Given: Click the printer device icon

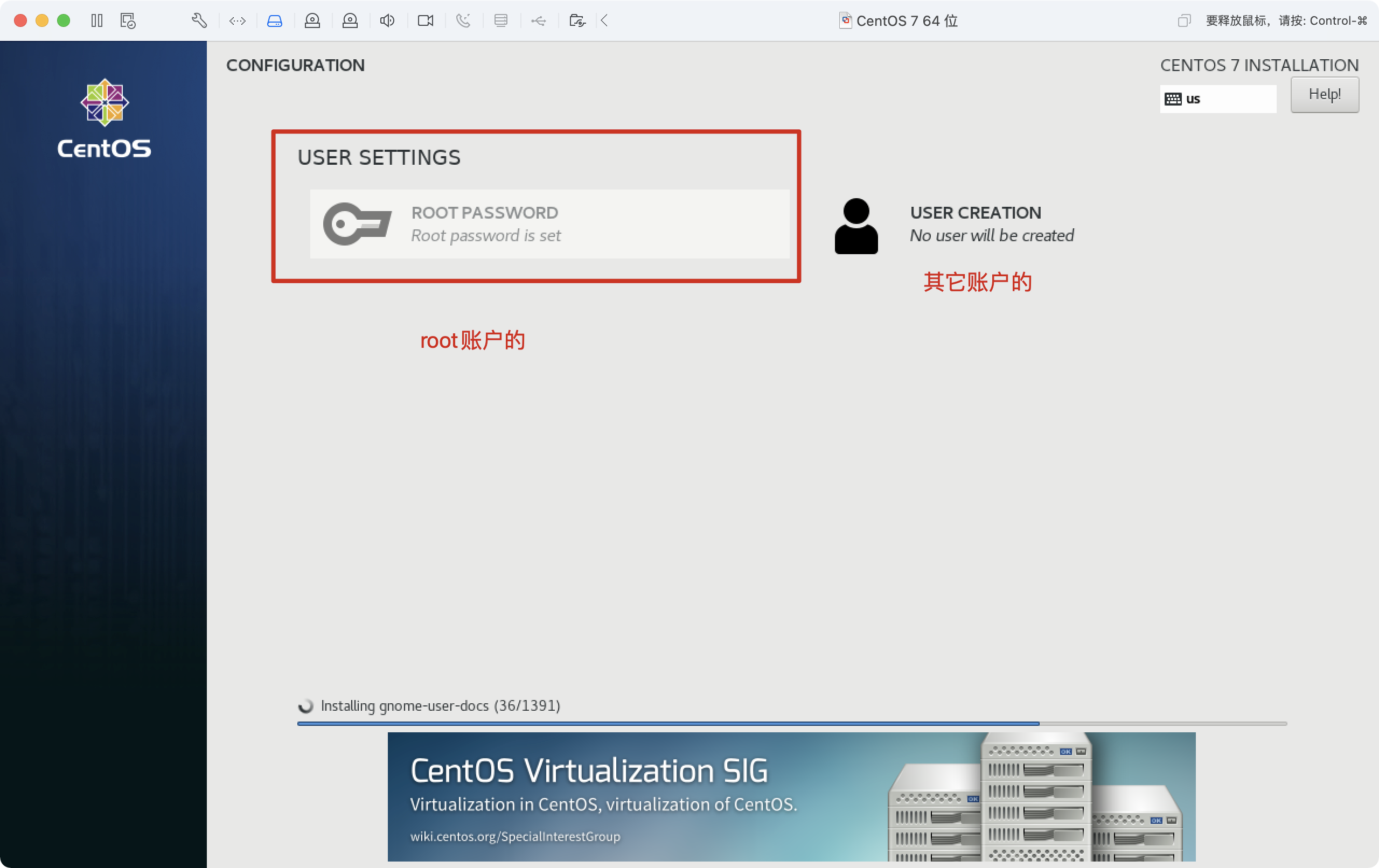Looking at the screenshot, I should (x=500, y=20).
